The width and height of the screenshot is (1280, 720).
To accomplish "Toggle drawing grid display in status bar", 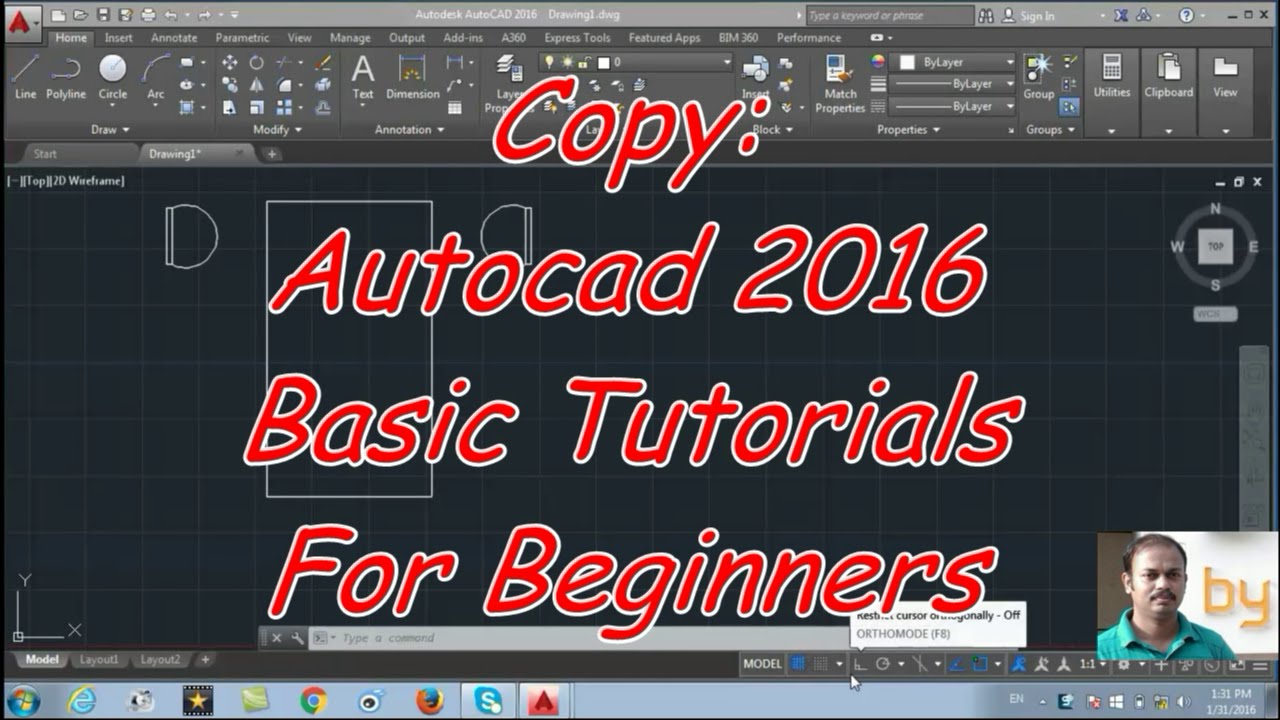I will (798, 664).
